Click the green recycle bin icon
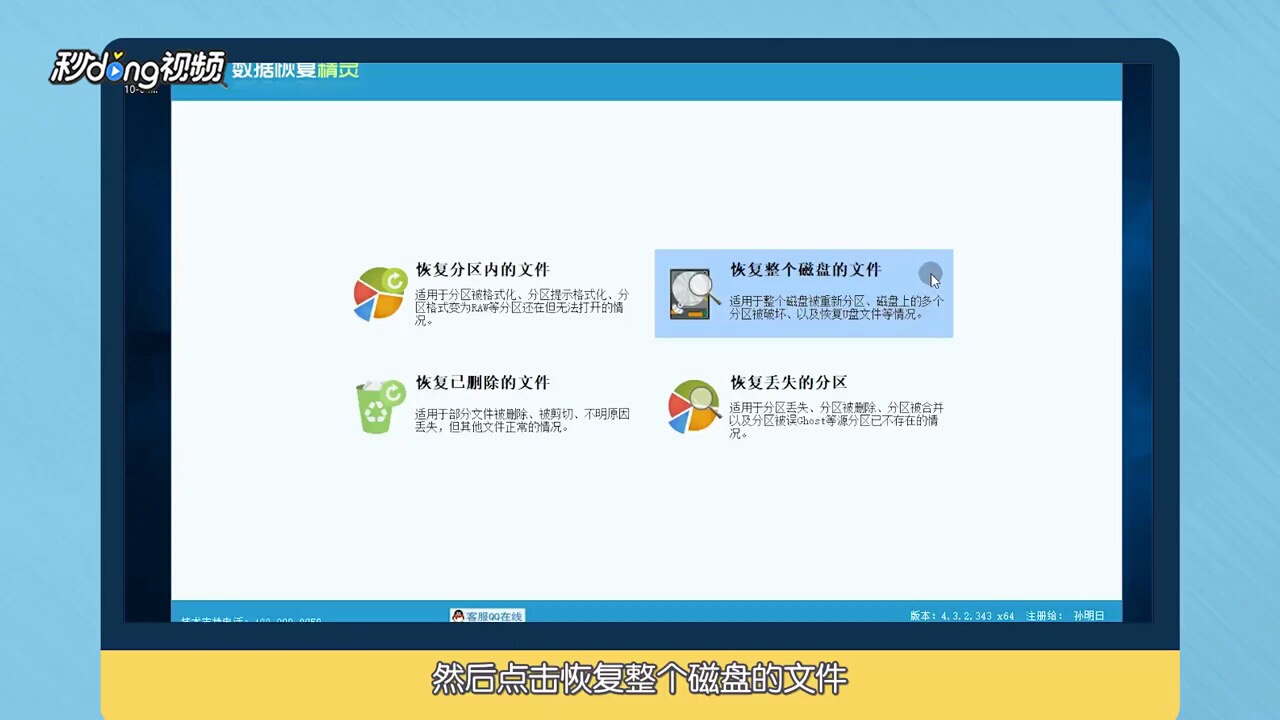The height and width of the screenshot is (720, 1280). 379,406
